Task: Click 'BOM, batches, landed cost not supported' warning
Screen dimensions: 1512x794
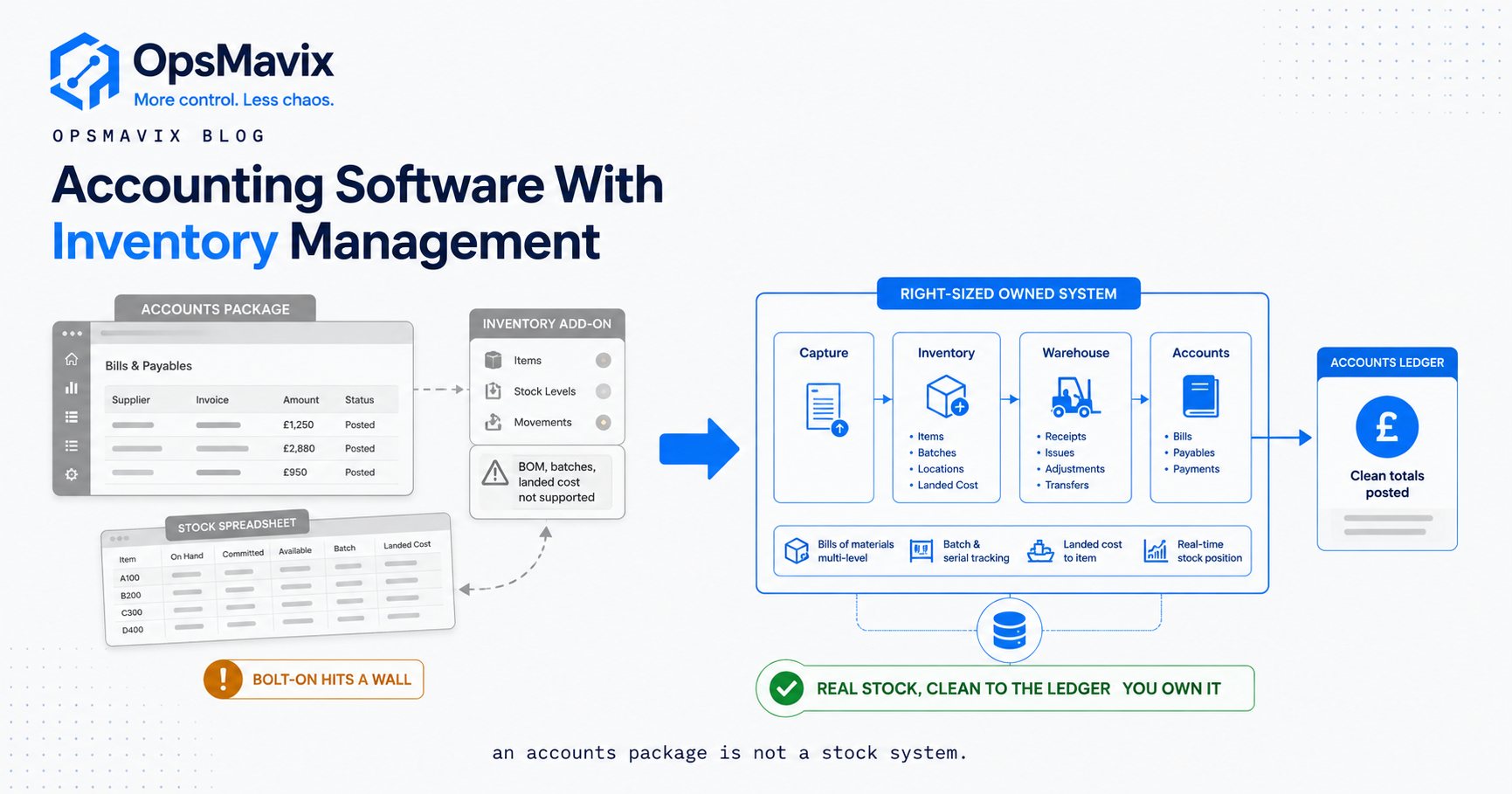Action: [x=556, y=482]
